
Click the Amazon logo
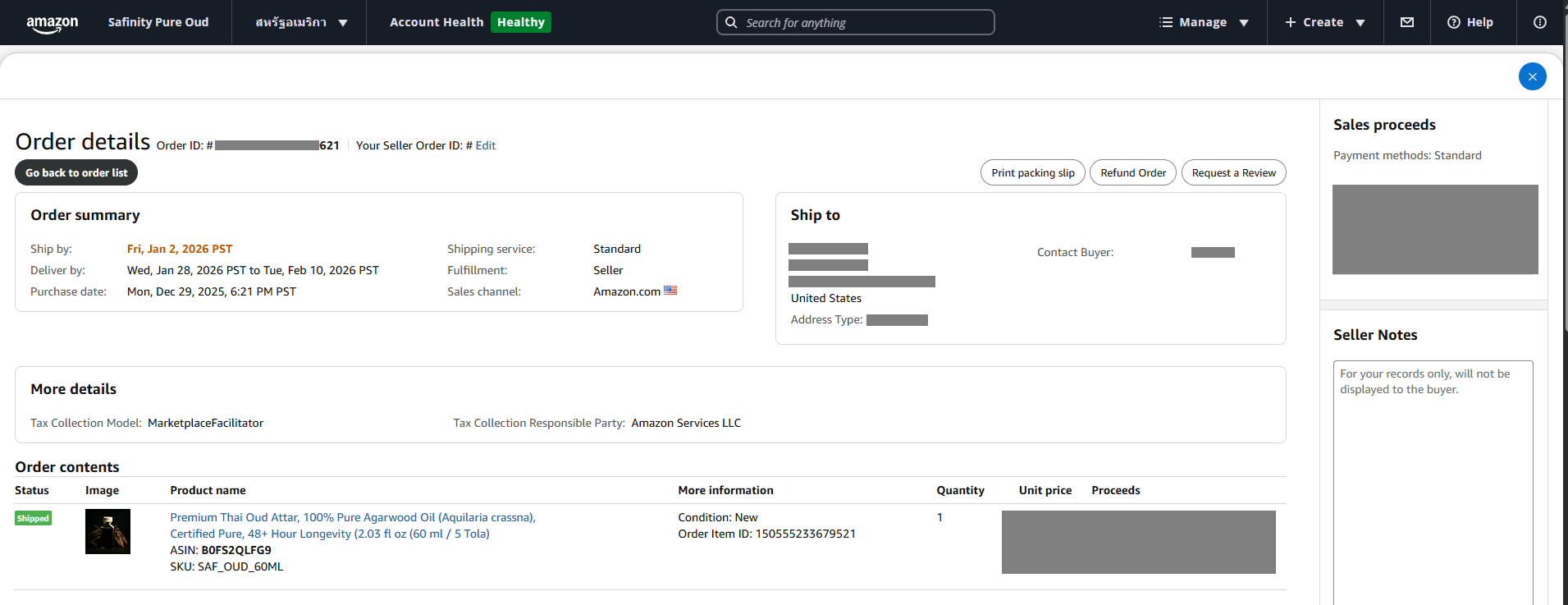pos(52,23)
